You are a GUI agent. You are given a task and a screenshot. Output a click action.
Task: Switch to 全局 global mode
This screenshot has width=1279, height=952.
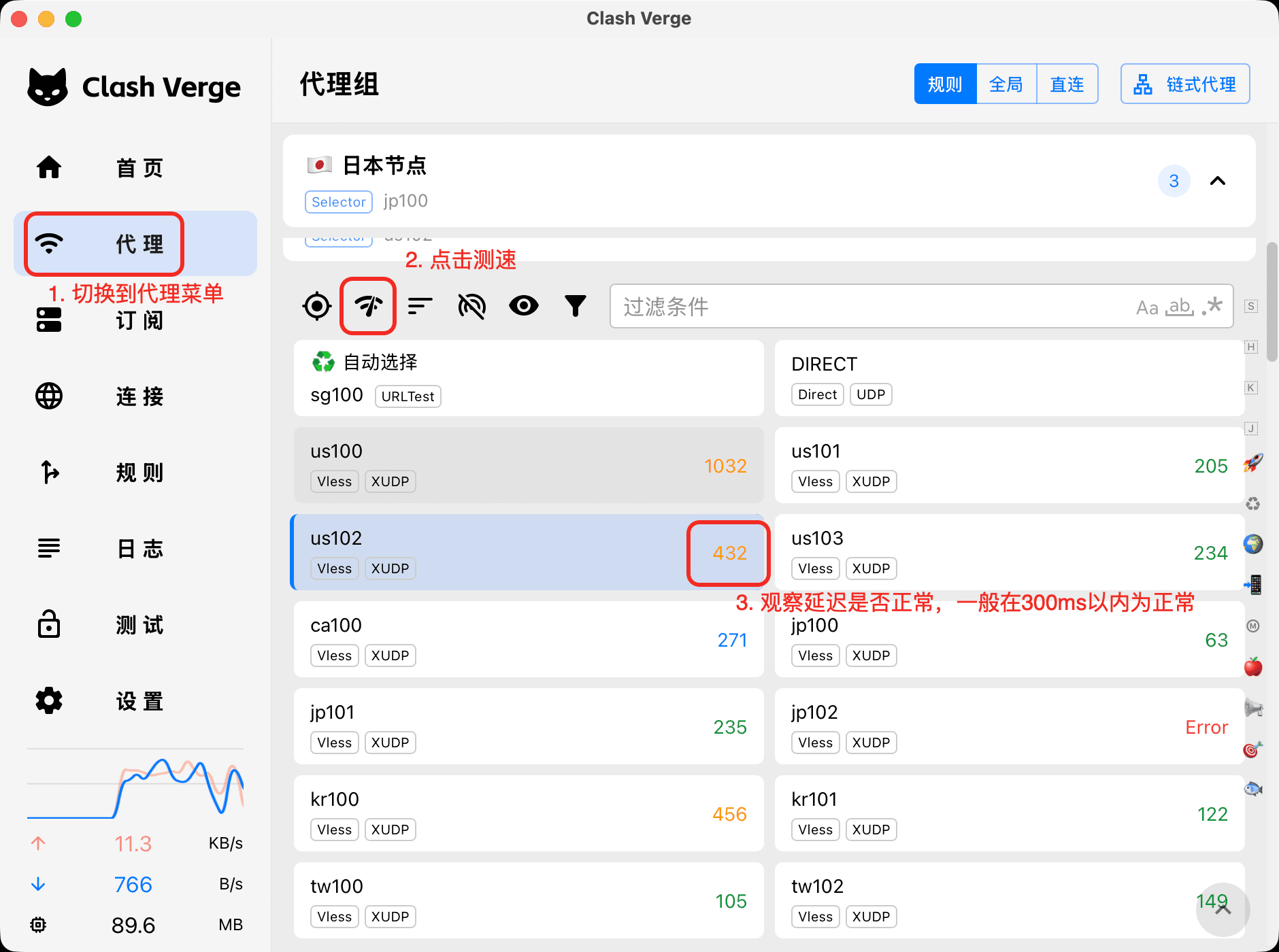(x=1006, y=84)
